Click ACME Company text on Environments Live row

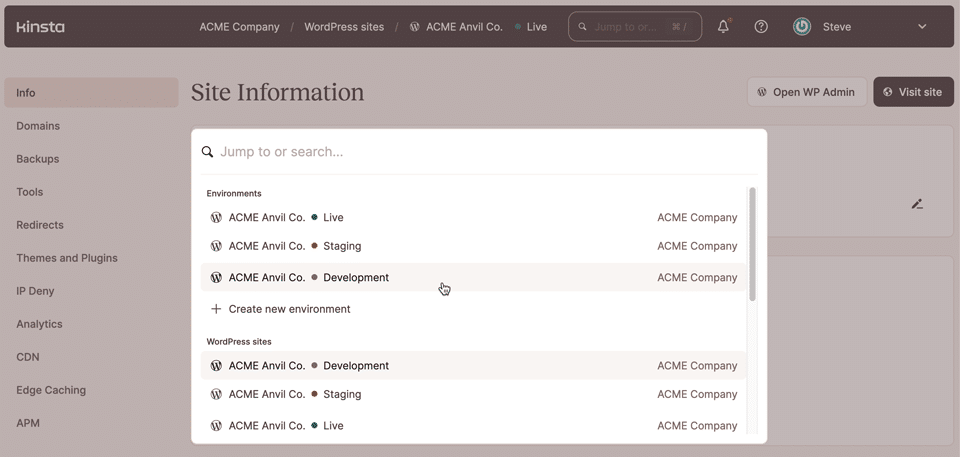click(697, 217)
